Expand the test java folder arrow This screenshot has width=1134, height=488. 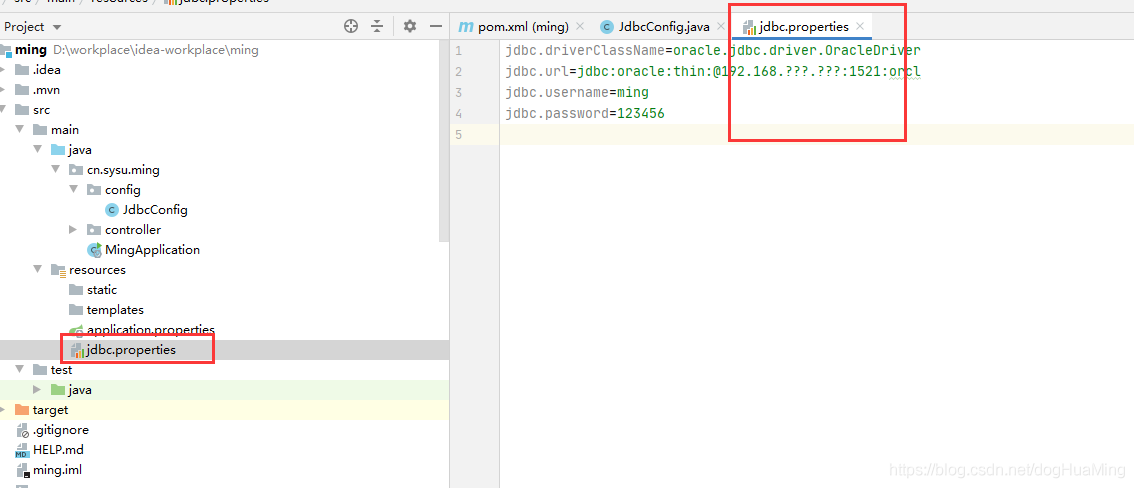click(38, 390)
